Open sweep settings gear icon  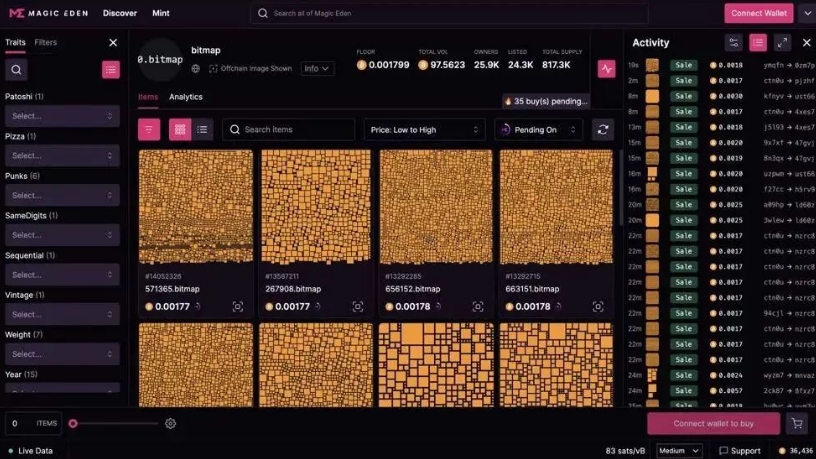click(170, 424)
